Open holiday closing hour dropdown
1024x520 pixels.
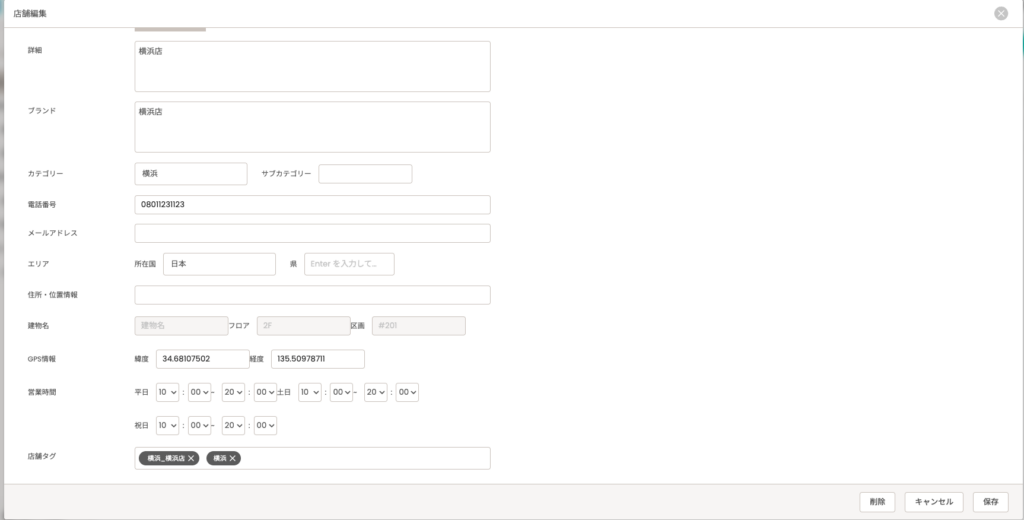pos(233,425)
